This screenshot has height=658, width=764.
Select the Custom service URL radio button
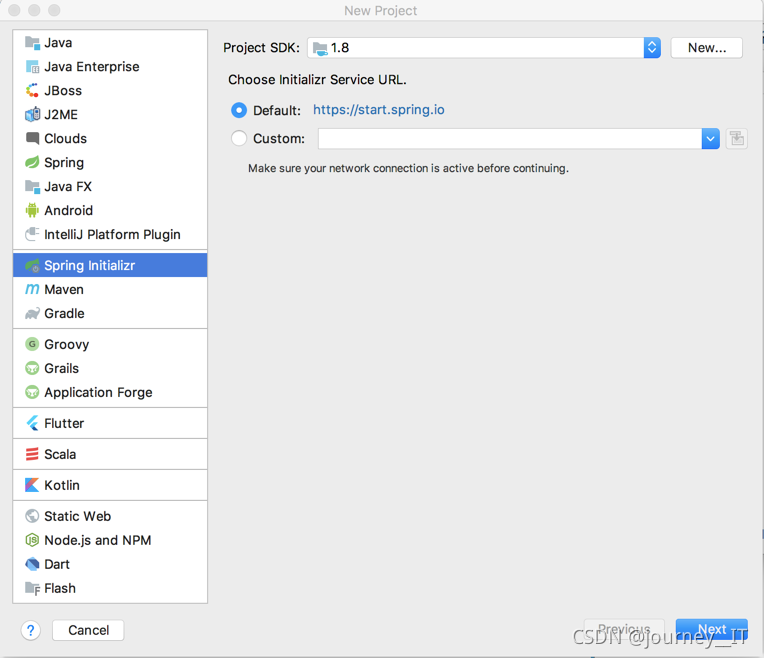(x=239, y=138)
